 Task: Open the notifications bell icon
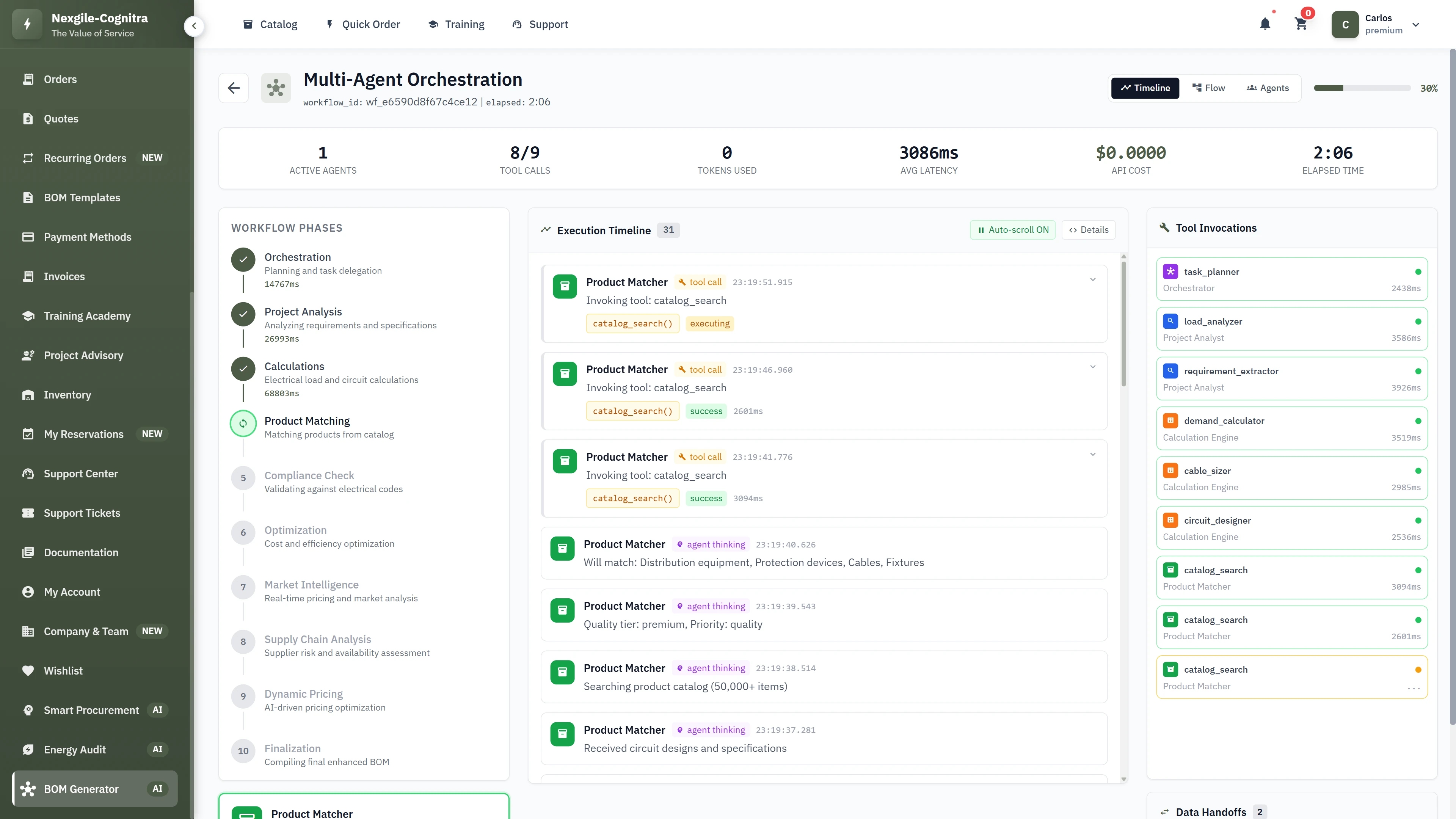coord(1265,24)
